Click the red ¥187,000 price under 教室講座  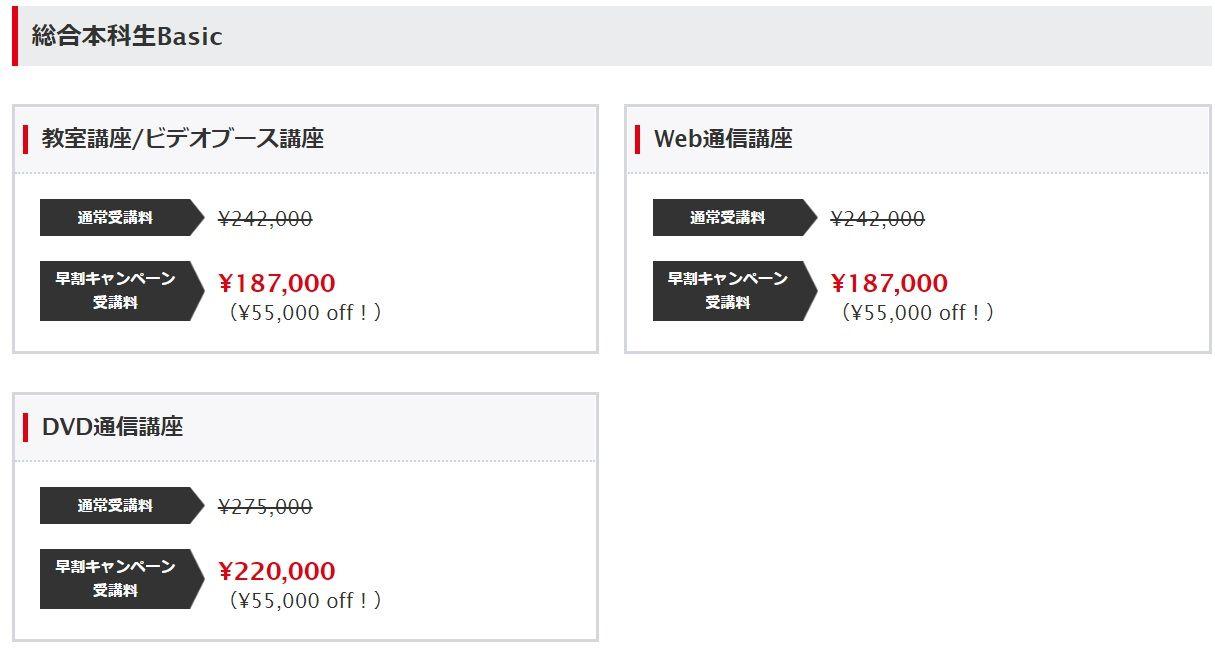(277, 283)
